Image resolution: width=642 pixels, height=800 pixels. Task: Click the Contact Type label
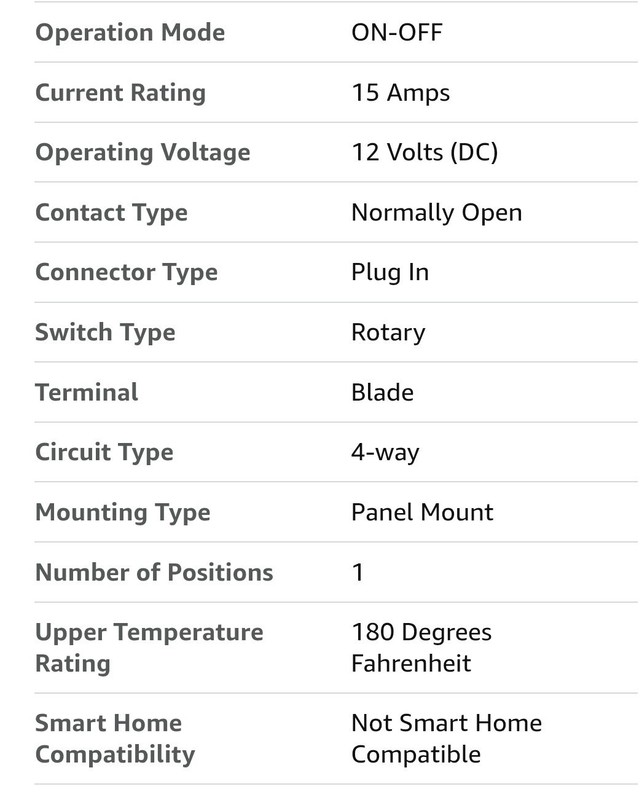click(x=111, y=213)
